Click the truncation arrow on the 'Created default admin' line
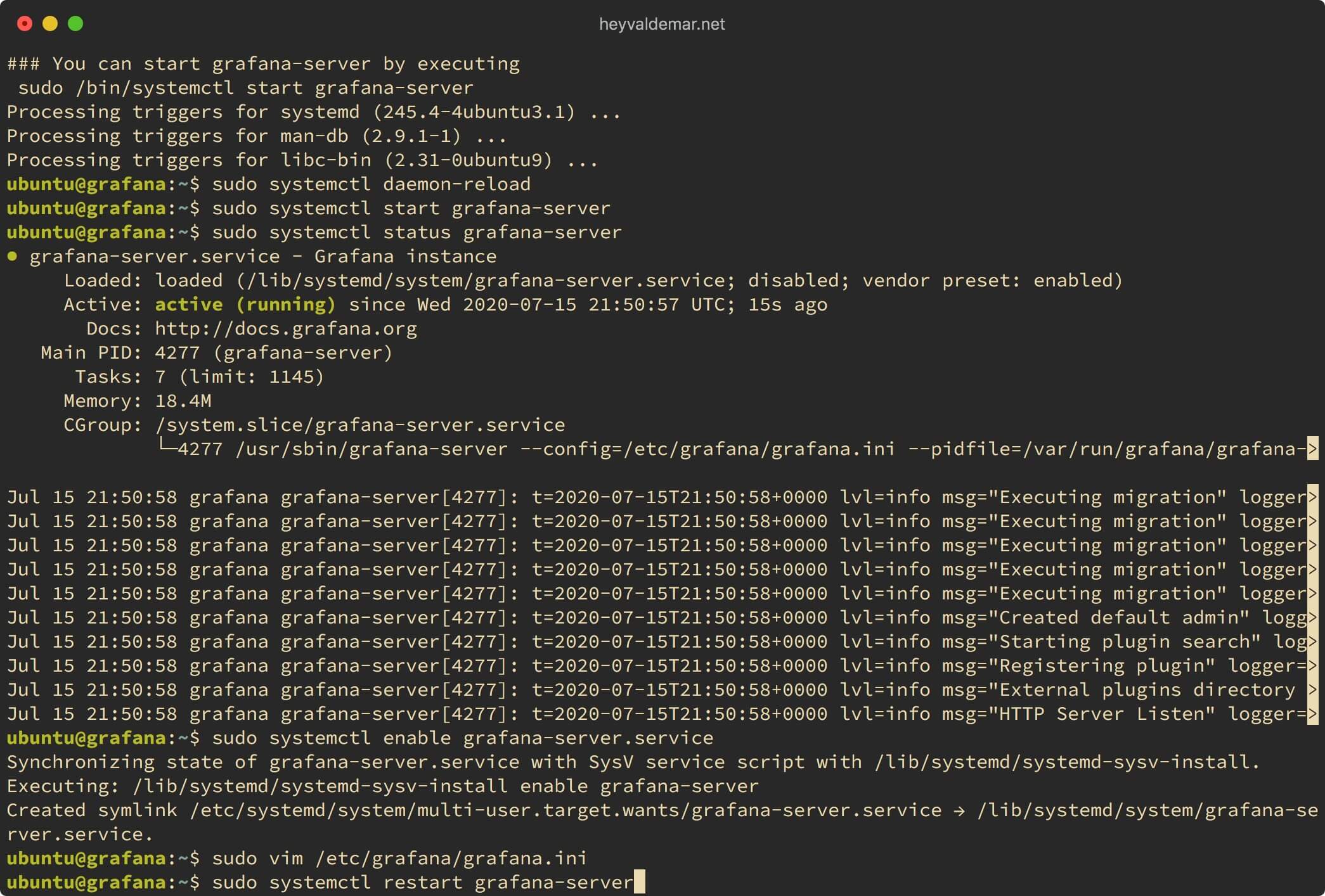Image resolution: width=1325 pixels, height=896 pixels. (x=1312, y=618)
